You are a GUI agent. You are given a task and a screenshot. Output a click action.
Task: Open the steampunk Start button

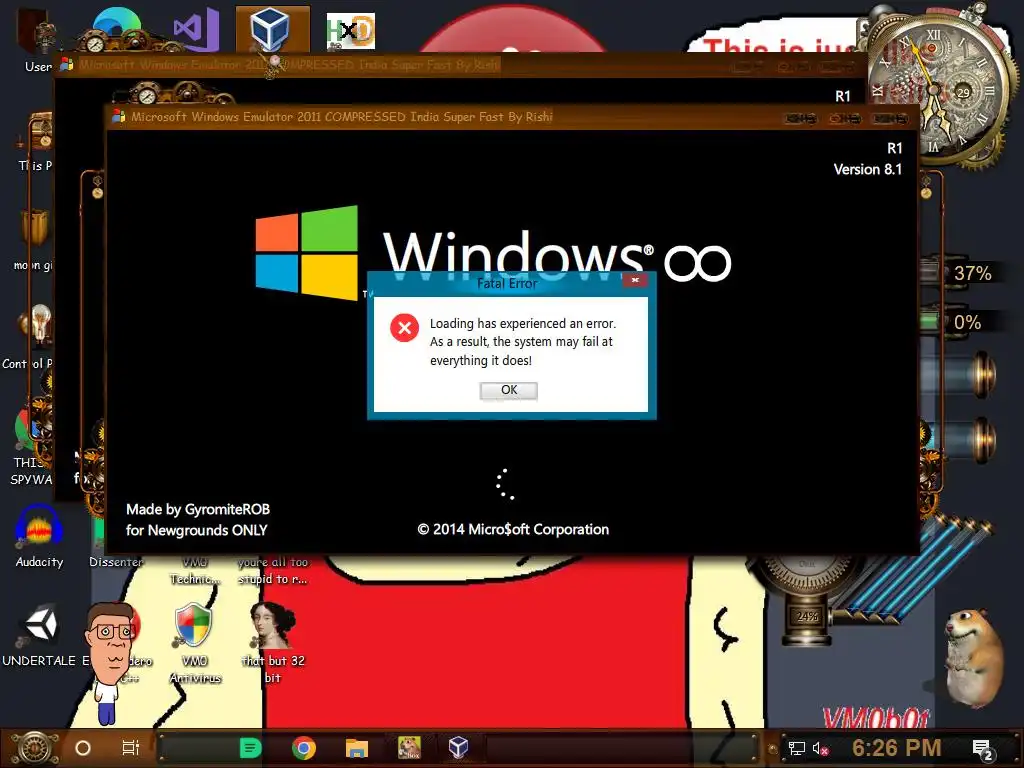click(x=34, y=748)
